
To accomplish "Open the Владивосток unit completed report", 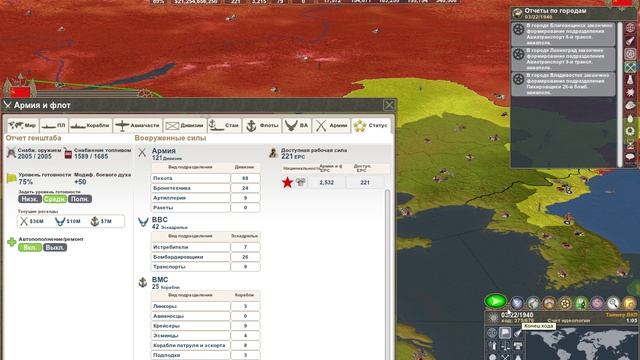I will [x=563, y=84].
